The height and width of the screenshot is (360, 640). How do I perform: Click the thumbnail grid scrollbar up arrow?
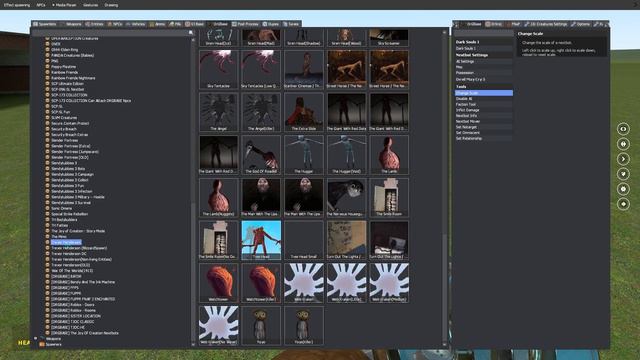[x=444, y=32]
